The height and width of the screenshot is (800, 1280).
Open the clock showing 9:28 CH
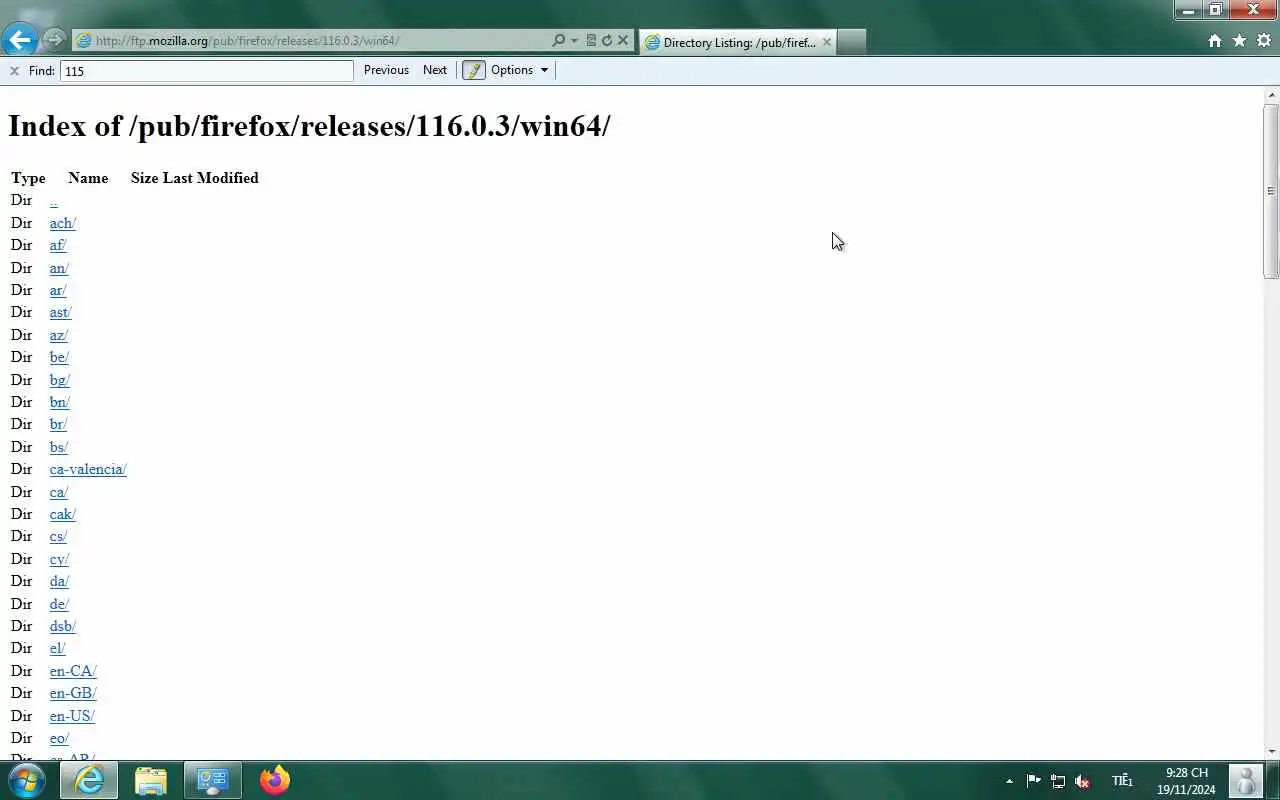coord(1186,781)
